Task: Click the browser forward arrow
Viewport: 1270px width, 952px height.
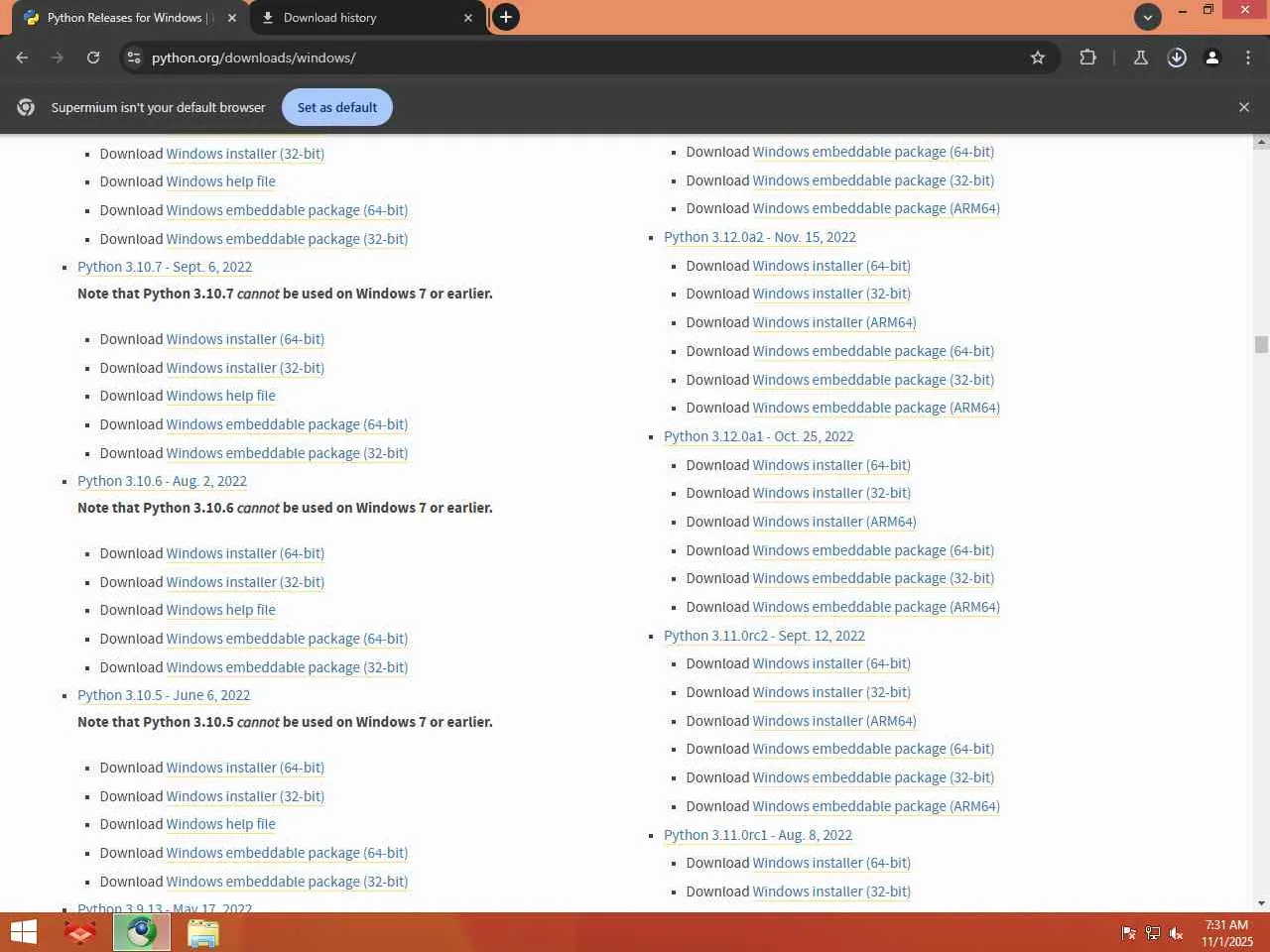Action: [x=58, y=58]
